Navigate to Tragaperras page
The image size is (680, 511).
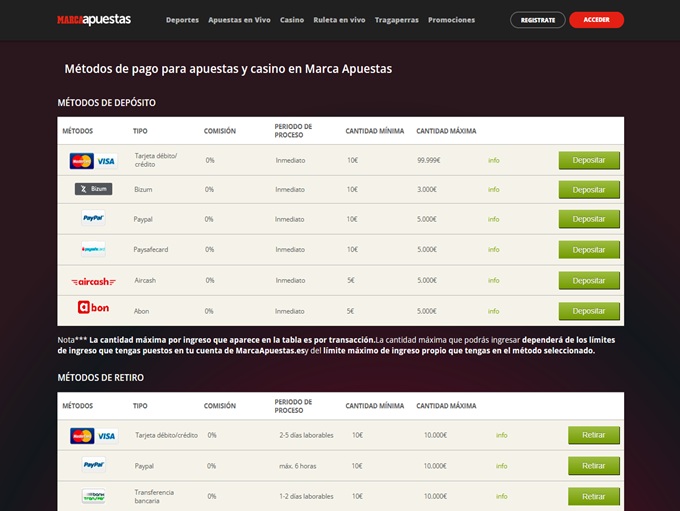397,20
